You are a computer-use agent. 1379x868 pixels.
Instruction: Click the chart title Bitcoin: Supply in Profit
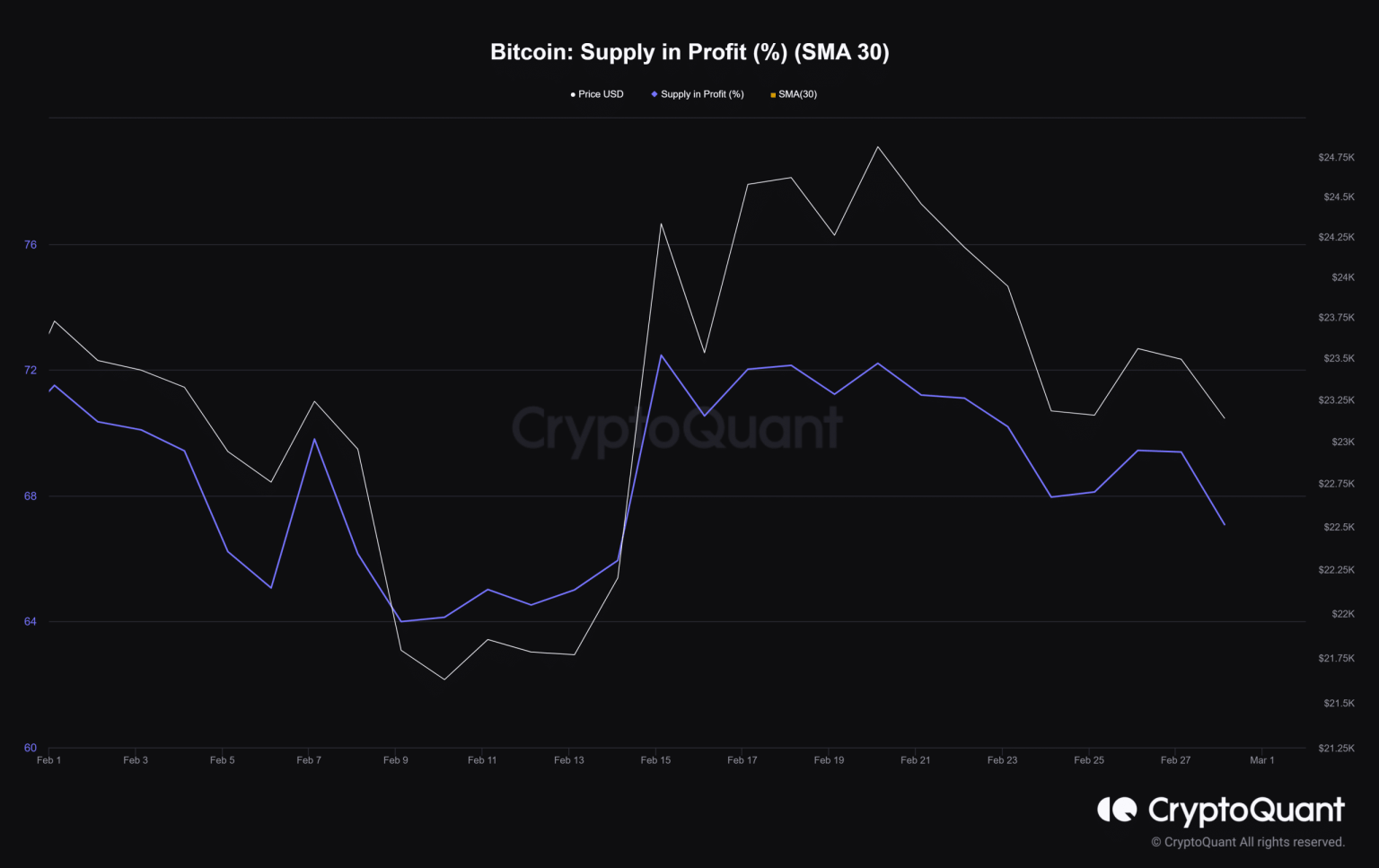(689, 52)
